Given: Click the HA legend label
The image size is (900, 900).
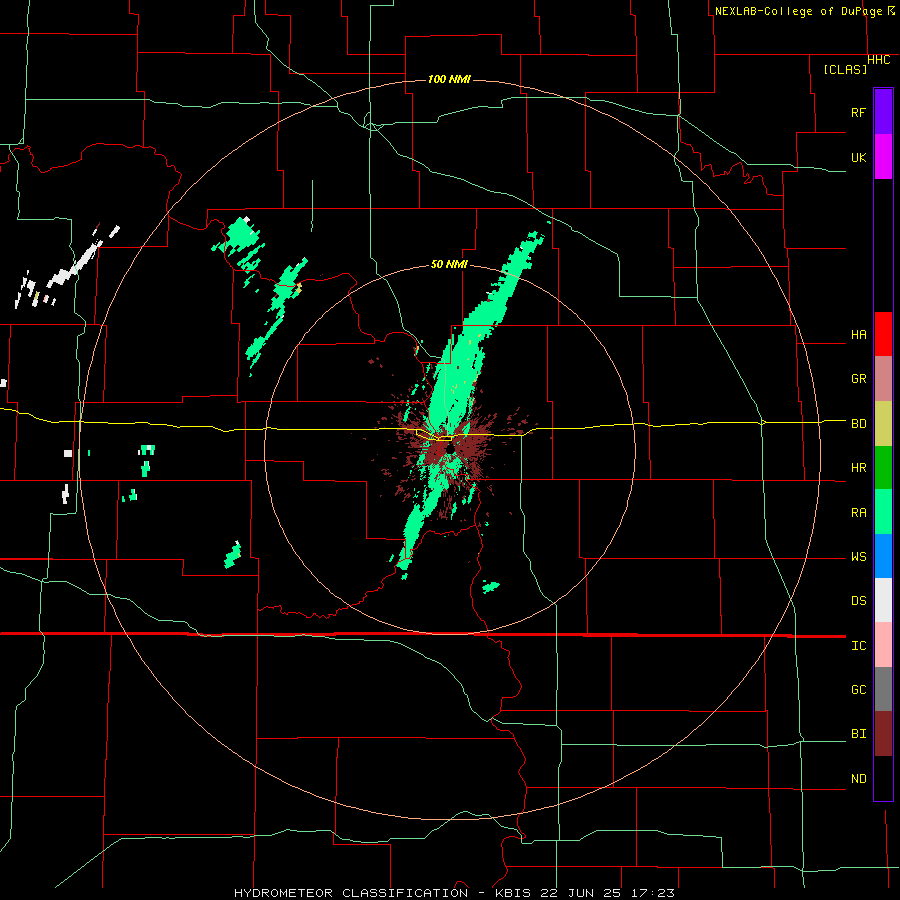Looking at the screenshot, I should pyautogui.click(x=858, y=334).
